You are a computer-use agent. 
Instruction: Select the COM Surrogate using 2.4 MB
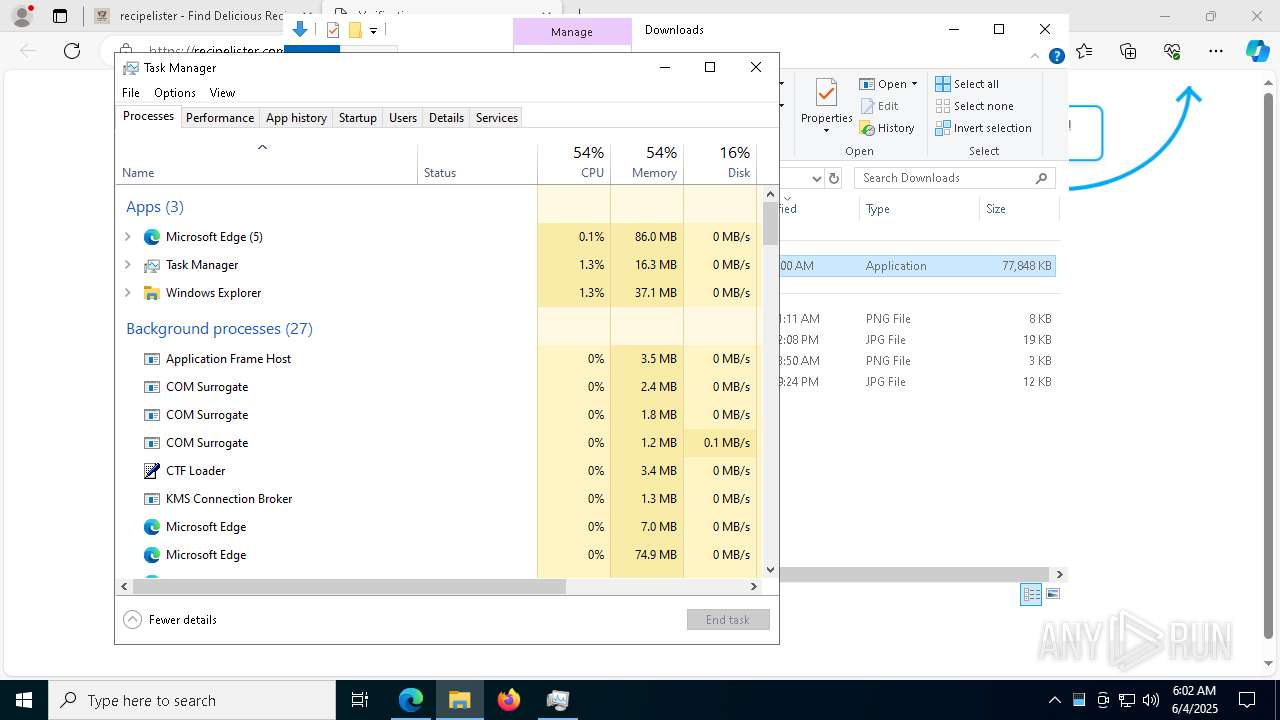click(437, 387)
